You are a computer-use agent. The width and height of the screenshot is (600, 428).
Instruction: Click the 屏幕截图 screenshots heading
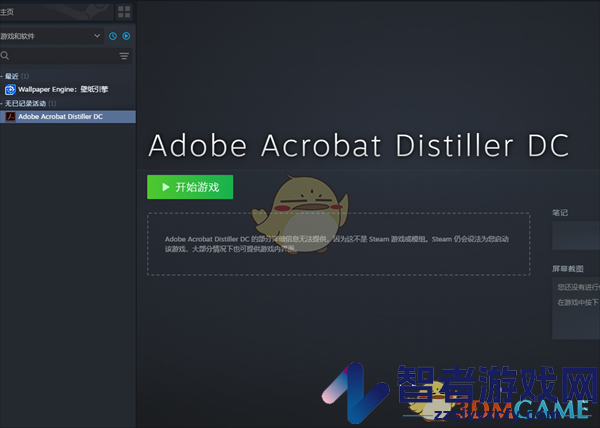pyautogui.click(x=567, y=269)
